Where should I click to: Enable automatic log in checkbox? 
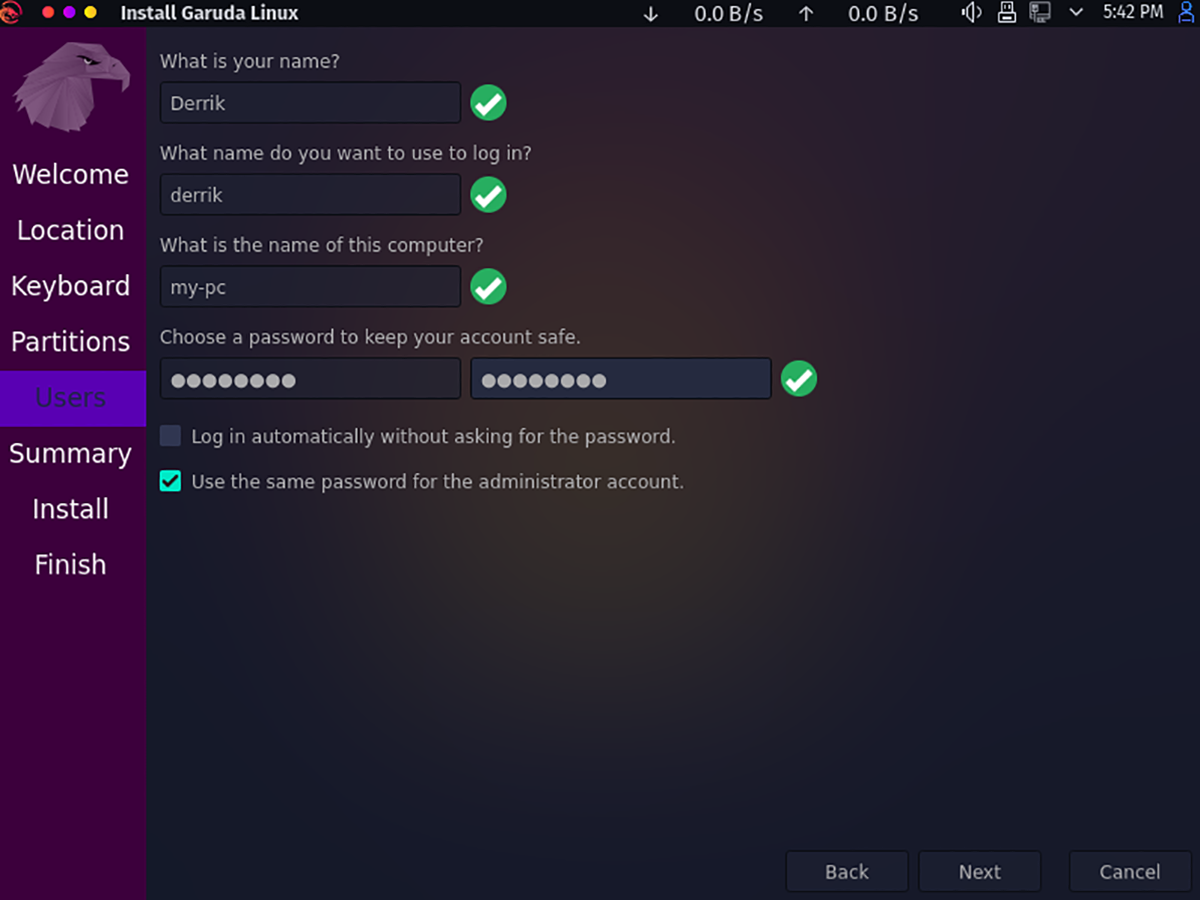coord(171,436)
